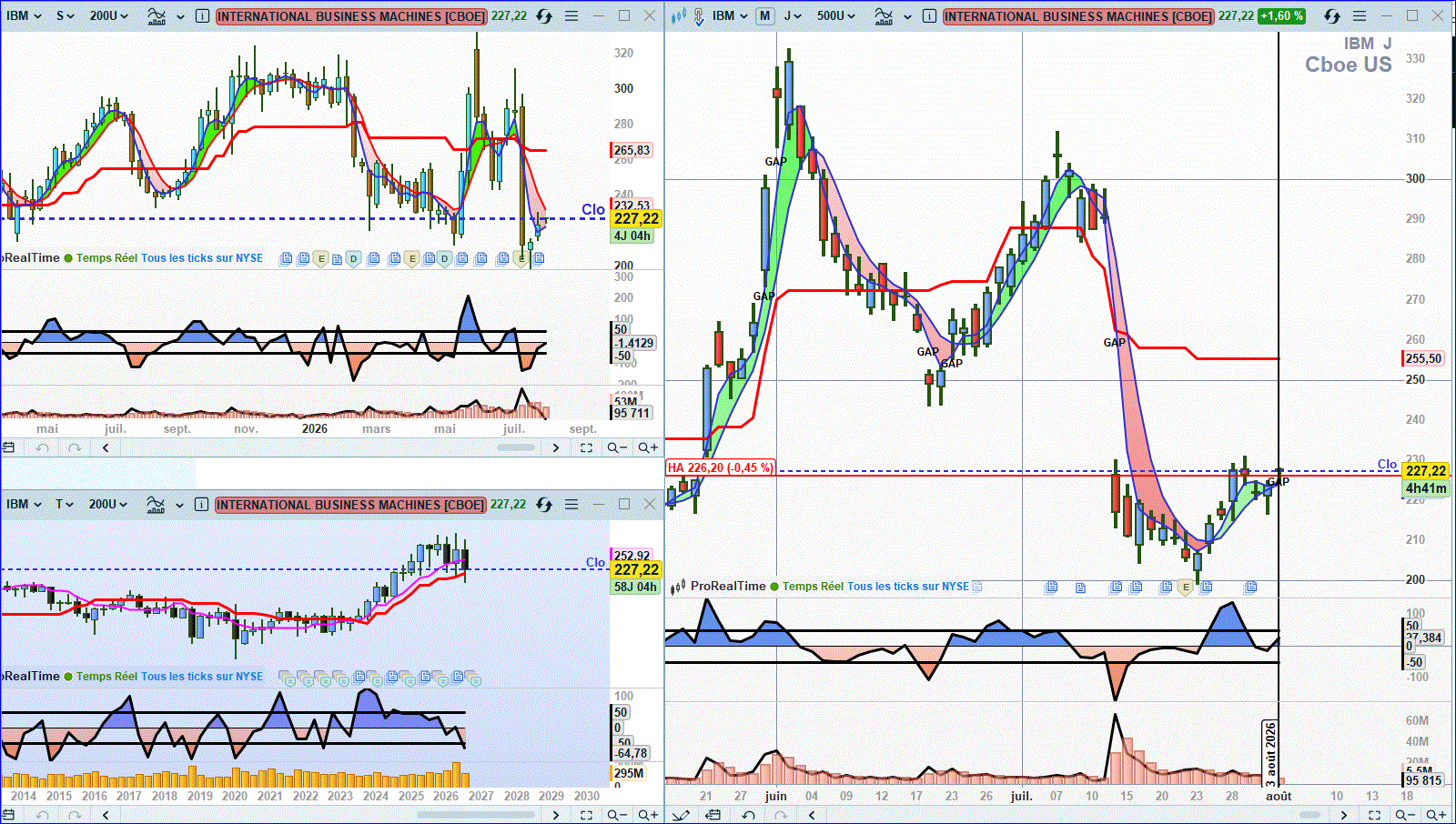Click the company name label in the quarterly chart

tap(350, 505)
